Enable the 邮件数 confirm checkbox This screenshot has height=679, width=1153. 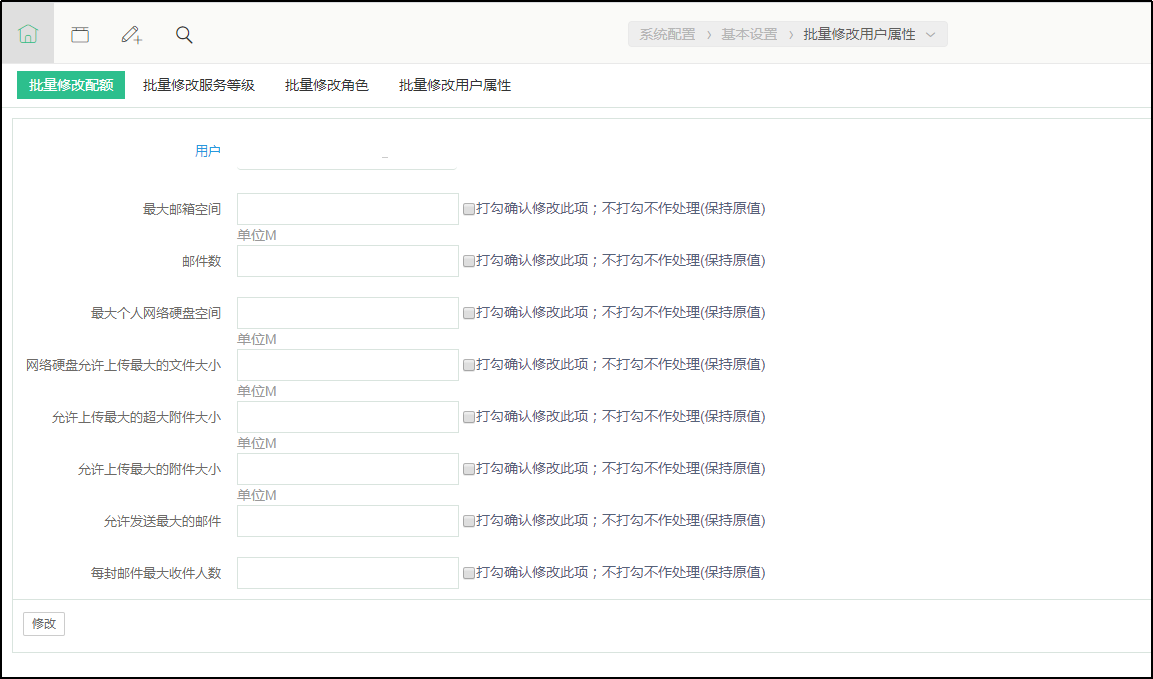coord(469,261)
